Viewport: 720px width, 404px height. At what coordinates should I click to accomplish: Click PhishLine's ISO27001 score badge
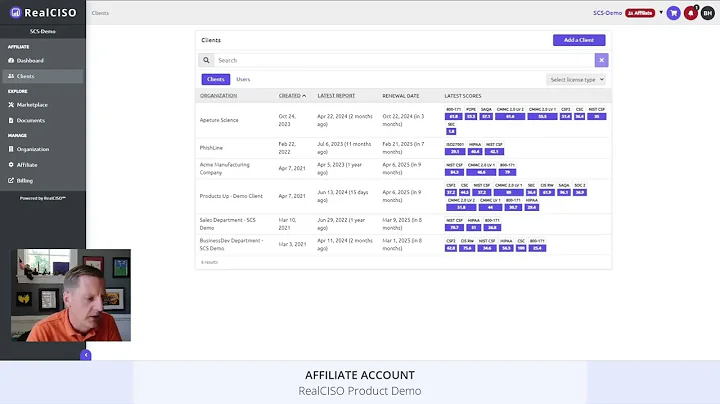click(455, 152)
